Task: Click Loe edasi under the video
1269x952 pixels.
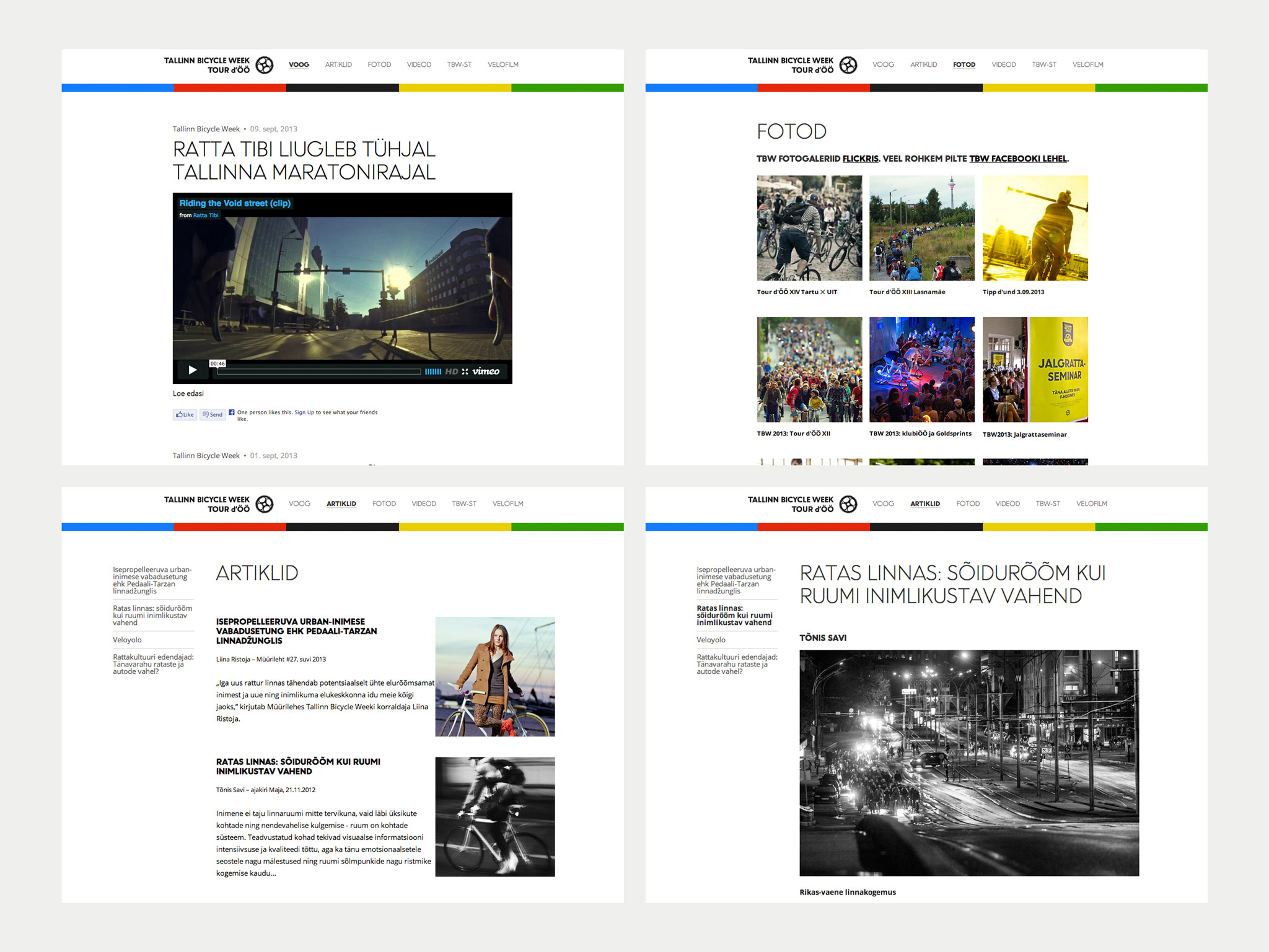Action: 188,393
